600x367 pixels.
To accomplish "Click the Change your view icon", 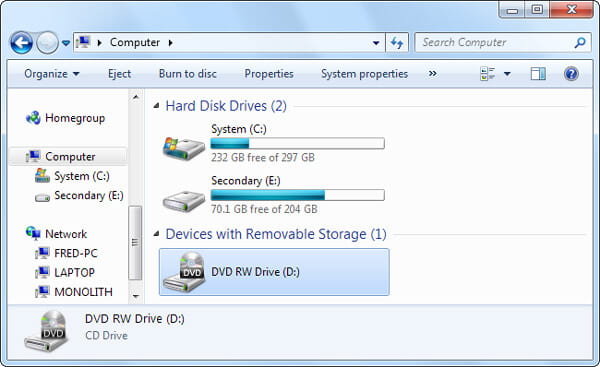I will pyautogui.click(x=488, y=73).
